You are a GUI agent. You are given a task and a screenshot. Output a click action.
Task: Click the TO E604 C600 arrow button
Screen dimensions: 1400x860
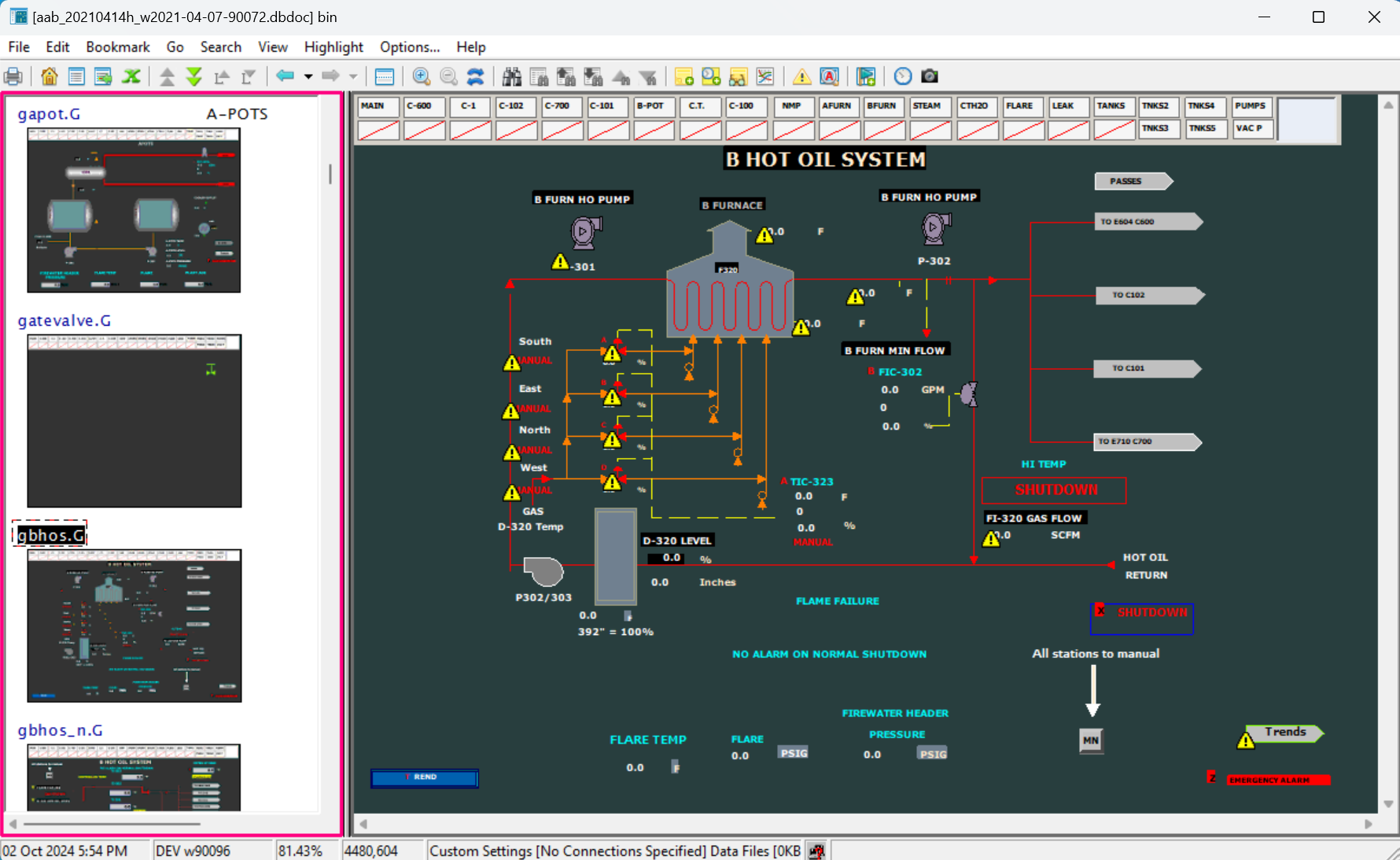(x=1148, y=222)
